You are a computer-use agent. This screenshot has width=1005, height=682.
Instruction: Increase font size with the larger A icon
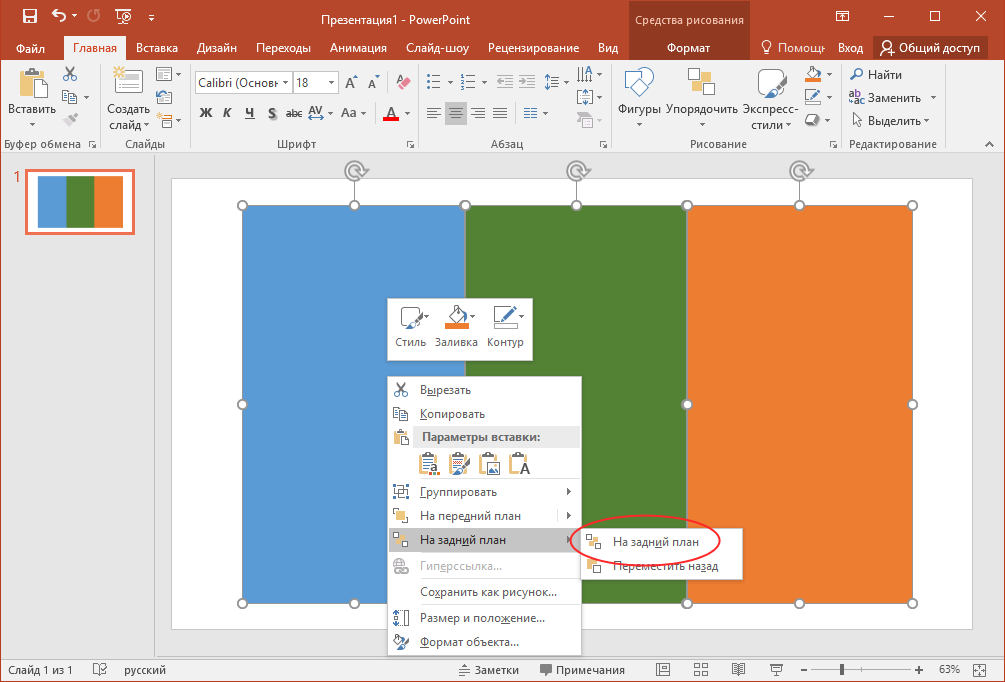click(351, 83)
